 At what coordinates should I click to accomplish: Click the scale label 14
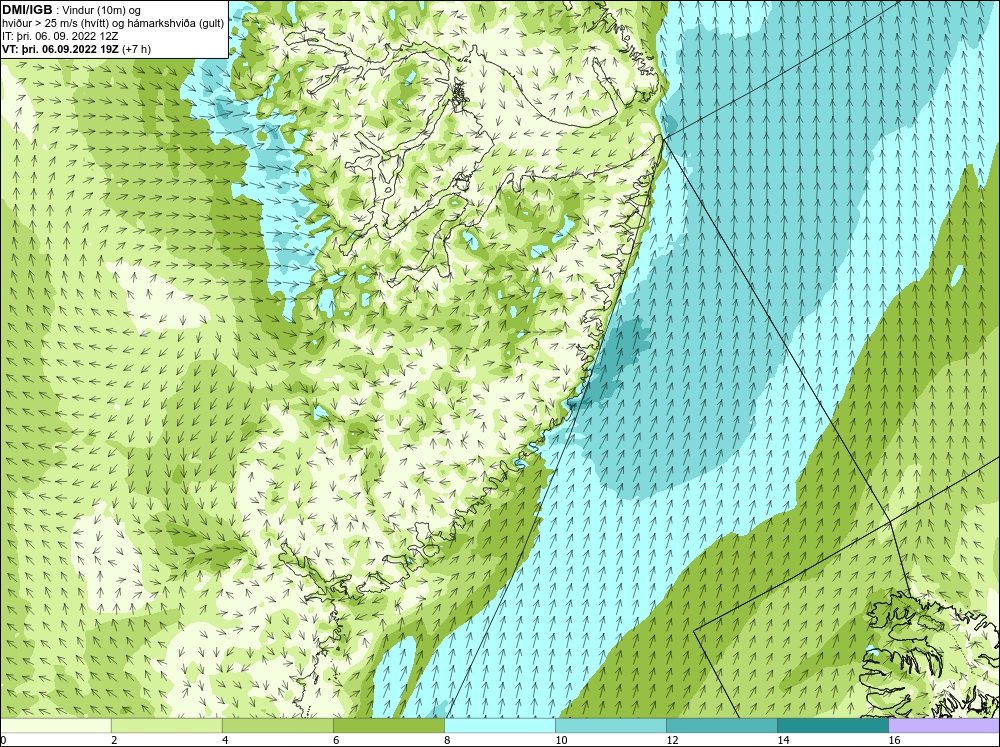(783, 740)
